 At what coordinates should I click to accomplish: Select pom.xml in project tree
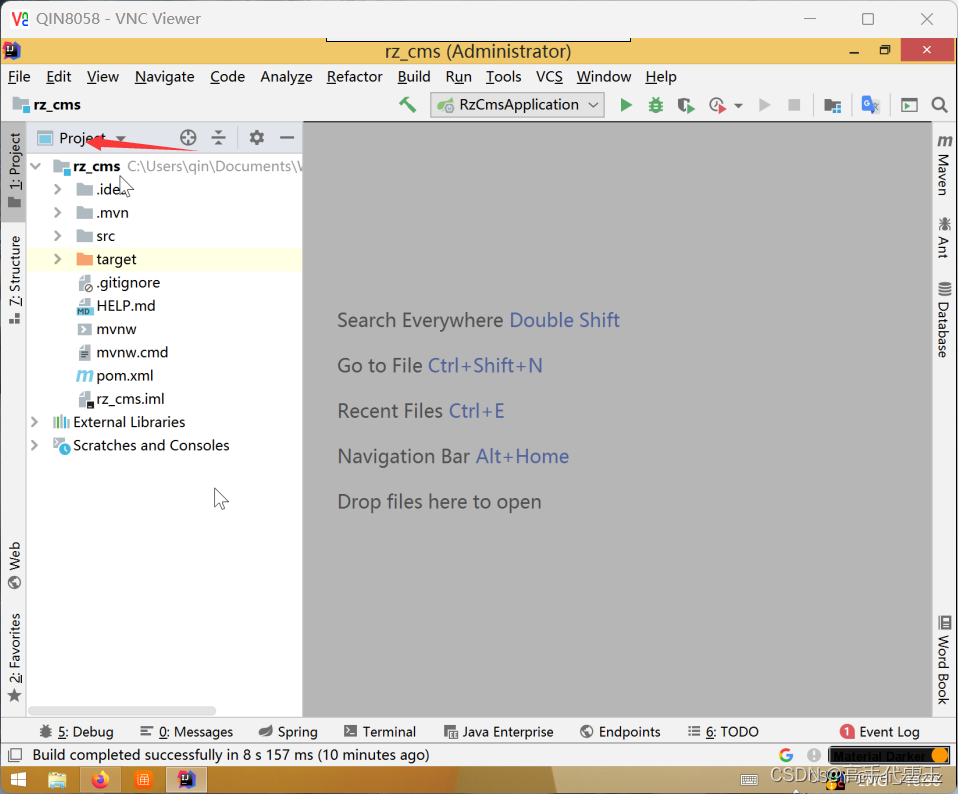coord(124,376)
